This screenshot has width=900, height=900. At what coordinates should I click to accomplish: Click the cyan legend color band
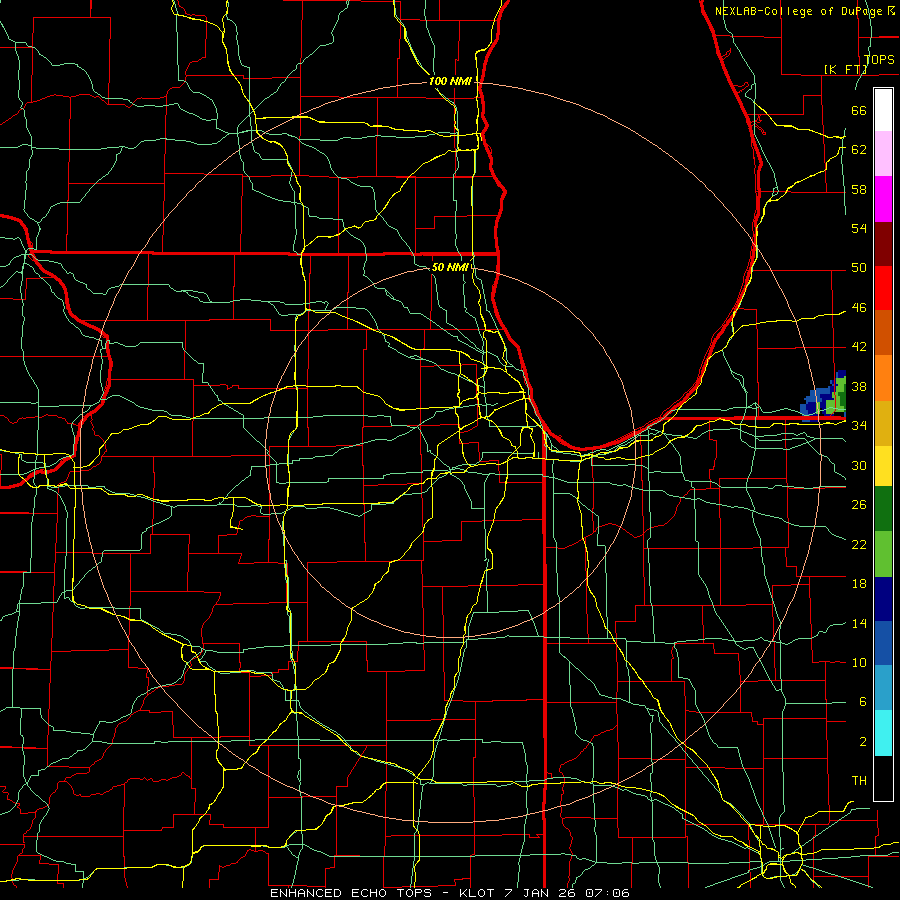pyautogui.click(x=883, y=732)
